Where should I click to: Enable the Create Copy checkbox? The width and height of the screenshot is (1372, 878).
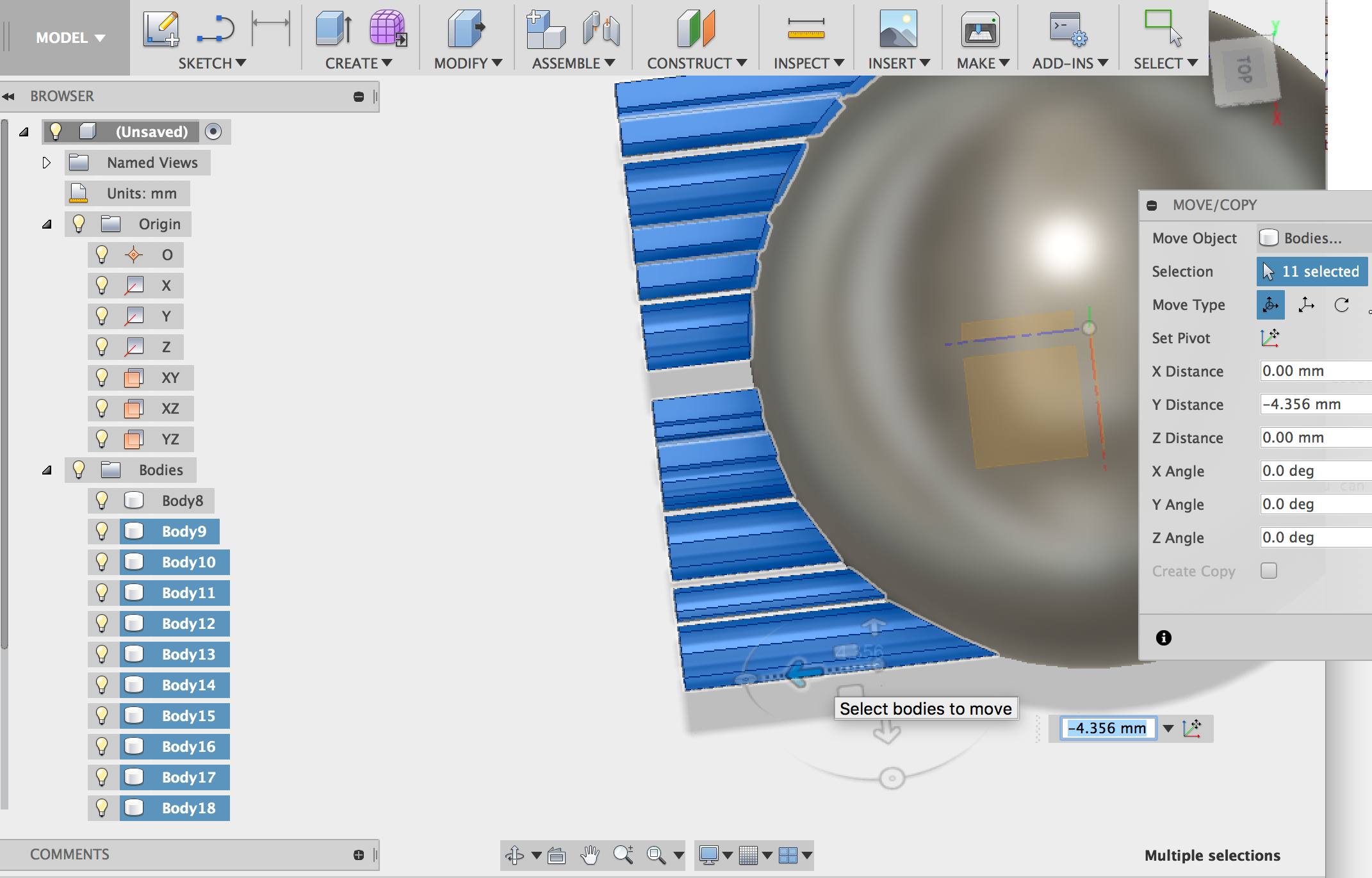tap(1268, 571)
